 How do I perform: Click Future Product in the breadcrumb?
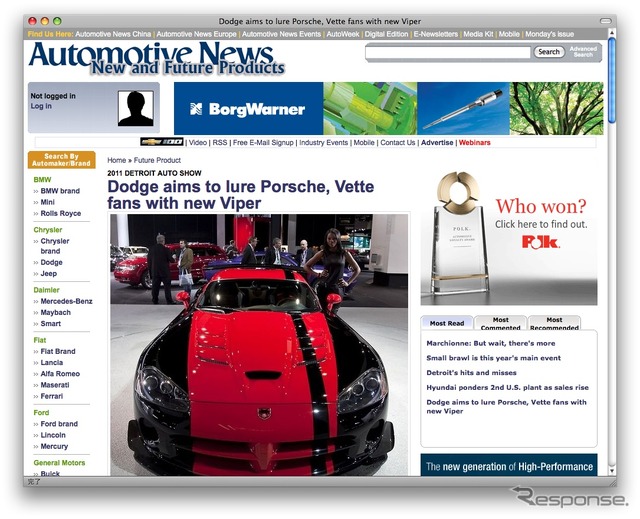pos(157,160)
